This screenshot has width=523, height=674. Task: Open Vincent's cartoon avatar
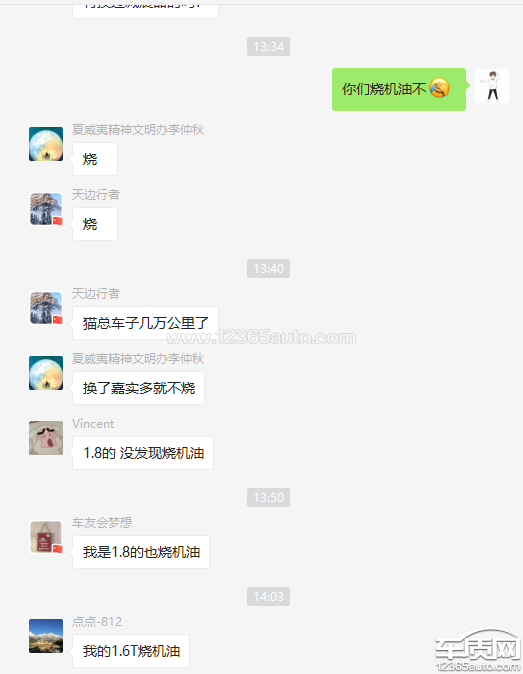(x=46, y=438)
